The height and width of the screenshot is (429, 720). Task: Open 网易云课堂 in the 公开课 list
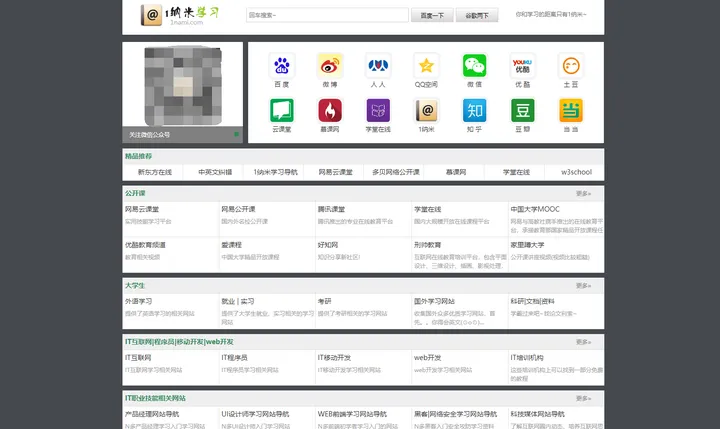(142, 209)
